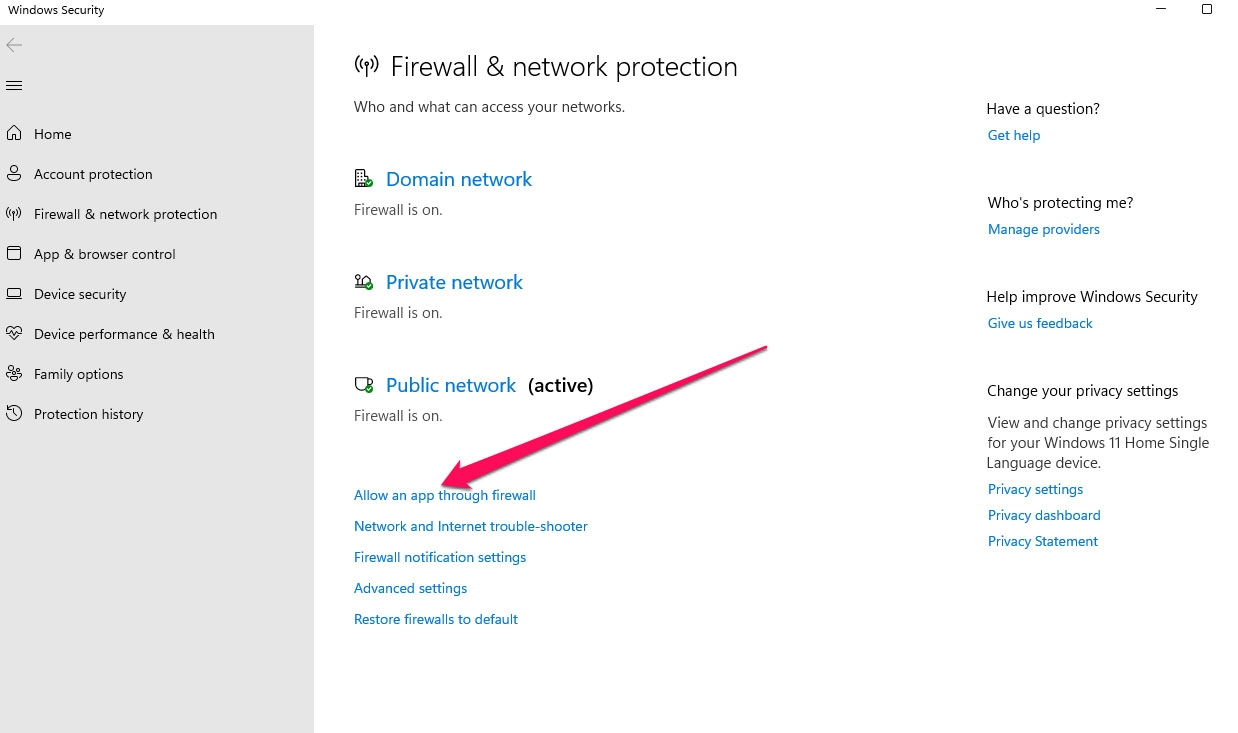Click the back arrow icon
Viewport: 1238px width, 733px height.
pyautogui.click(x=14, y=45)
